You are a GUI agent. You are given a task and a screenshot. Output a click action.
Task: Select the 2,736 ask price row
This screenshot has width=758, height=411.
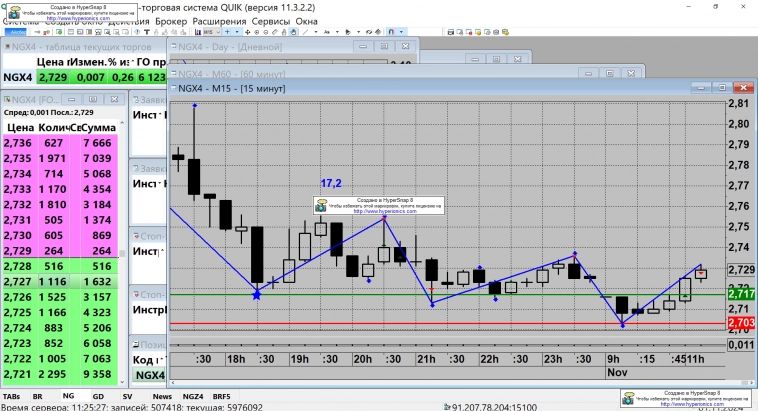tap(19, 143)
